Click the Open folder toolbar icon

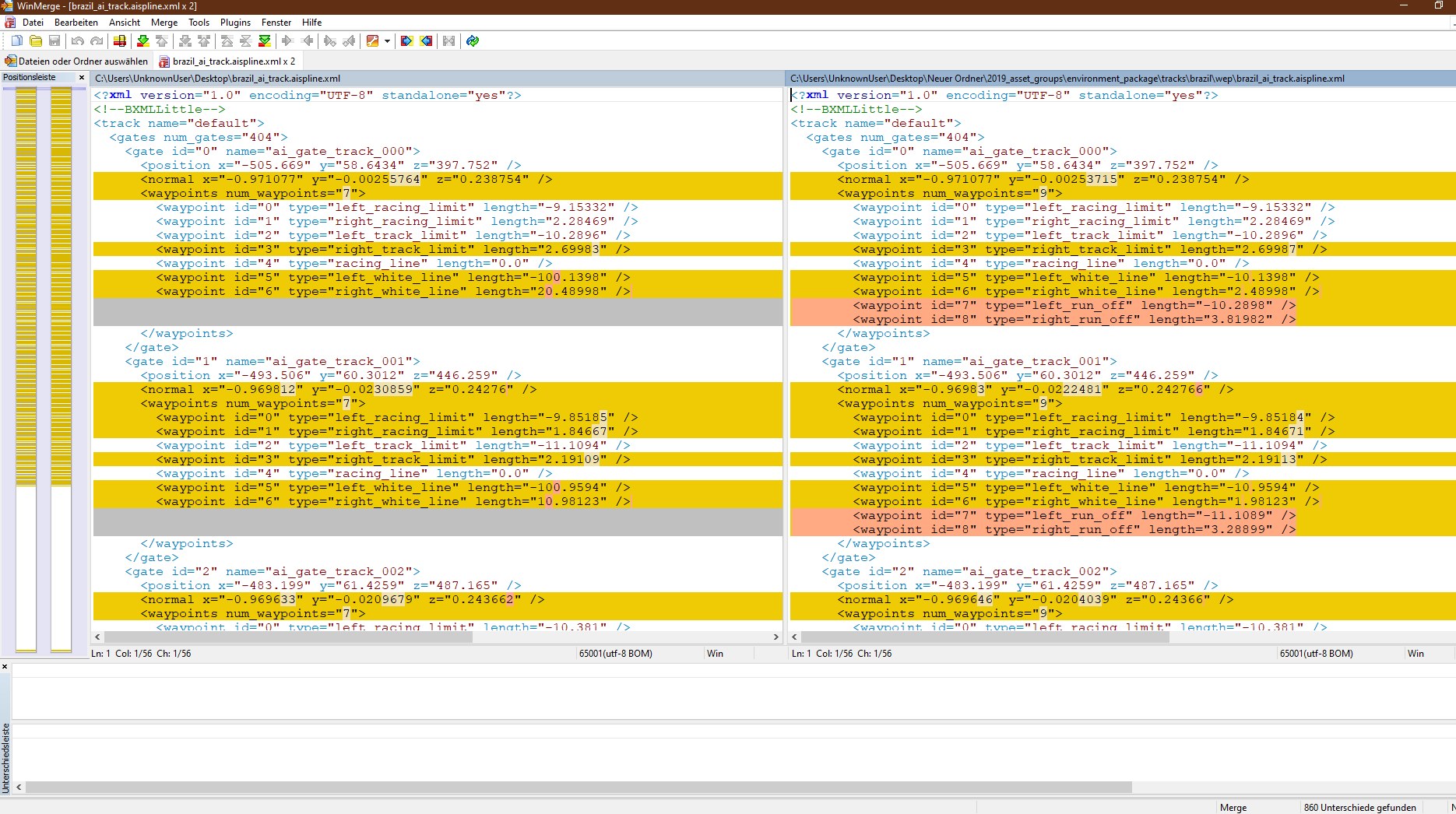pyautogui.click(x=36, y=40)
